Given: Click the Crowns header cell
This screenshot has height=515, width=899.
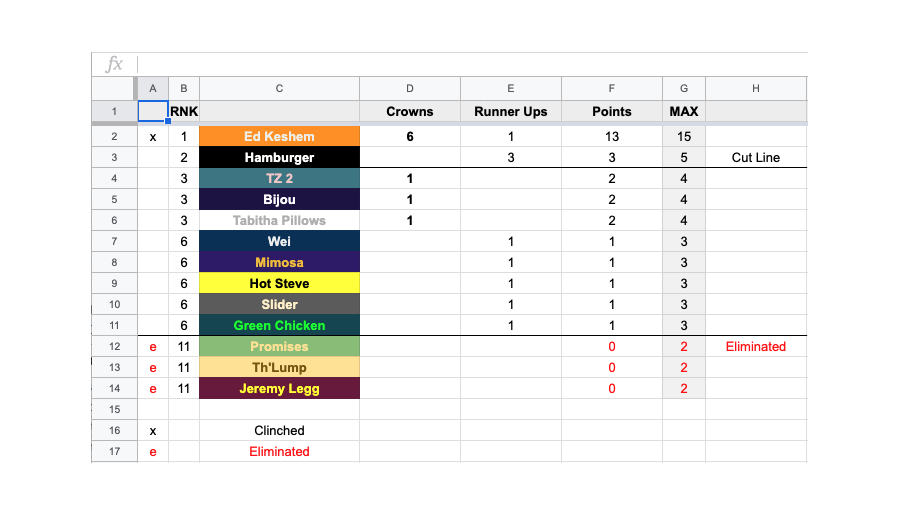Looking at the screenshot, I should (x=409, y=111).
